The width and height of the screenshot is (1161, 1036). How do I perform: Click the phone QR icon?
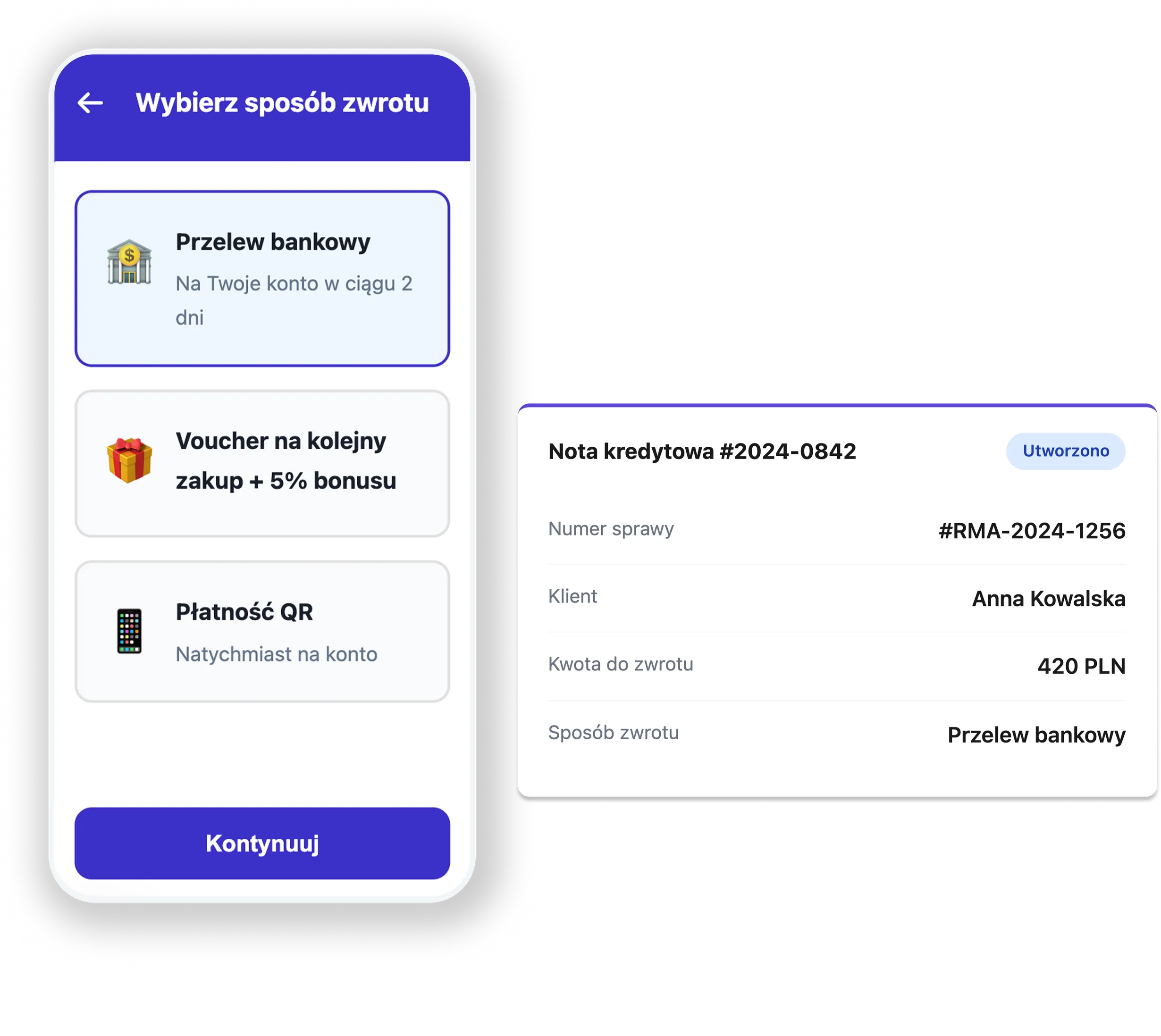(129, 631)
